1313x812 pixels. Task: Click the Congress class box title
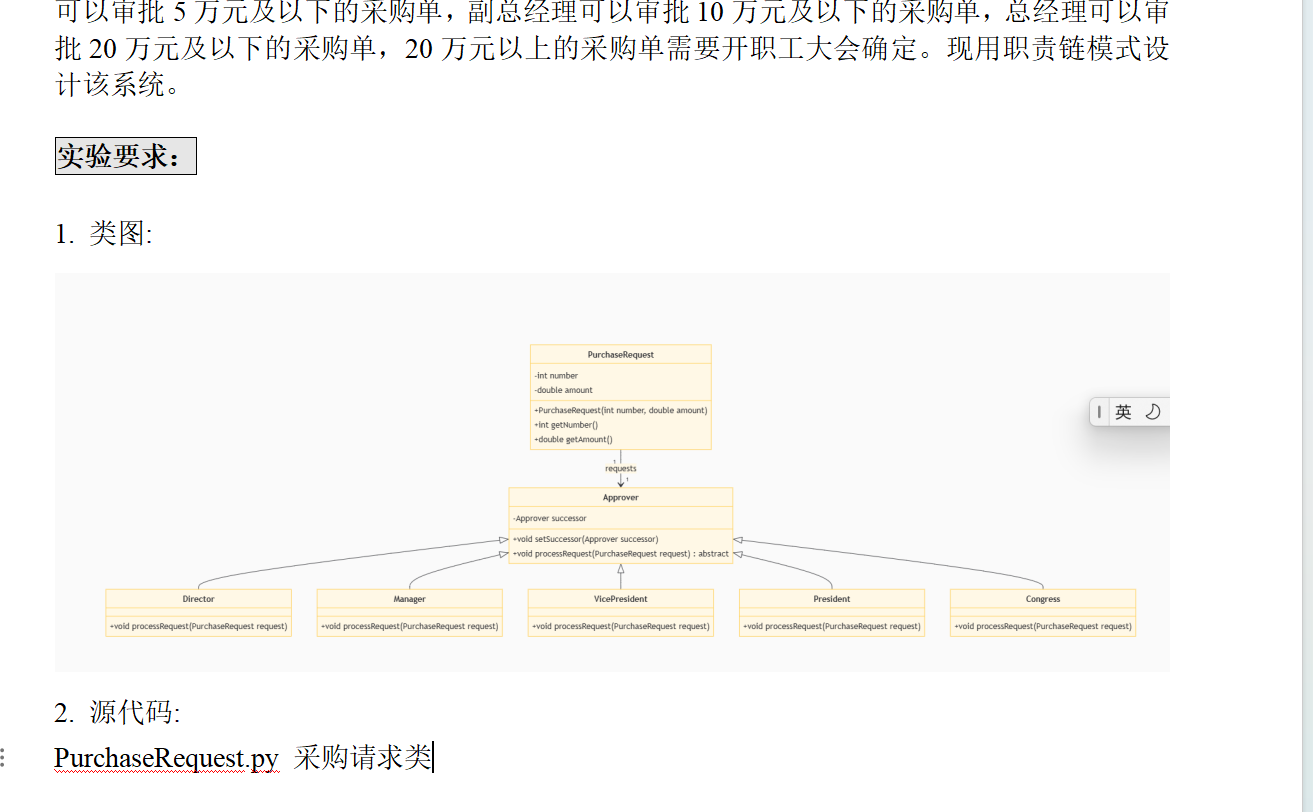(x=1042, y=599)
